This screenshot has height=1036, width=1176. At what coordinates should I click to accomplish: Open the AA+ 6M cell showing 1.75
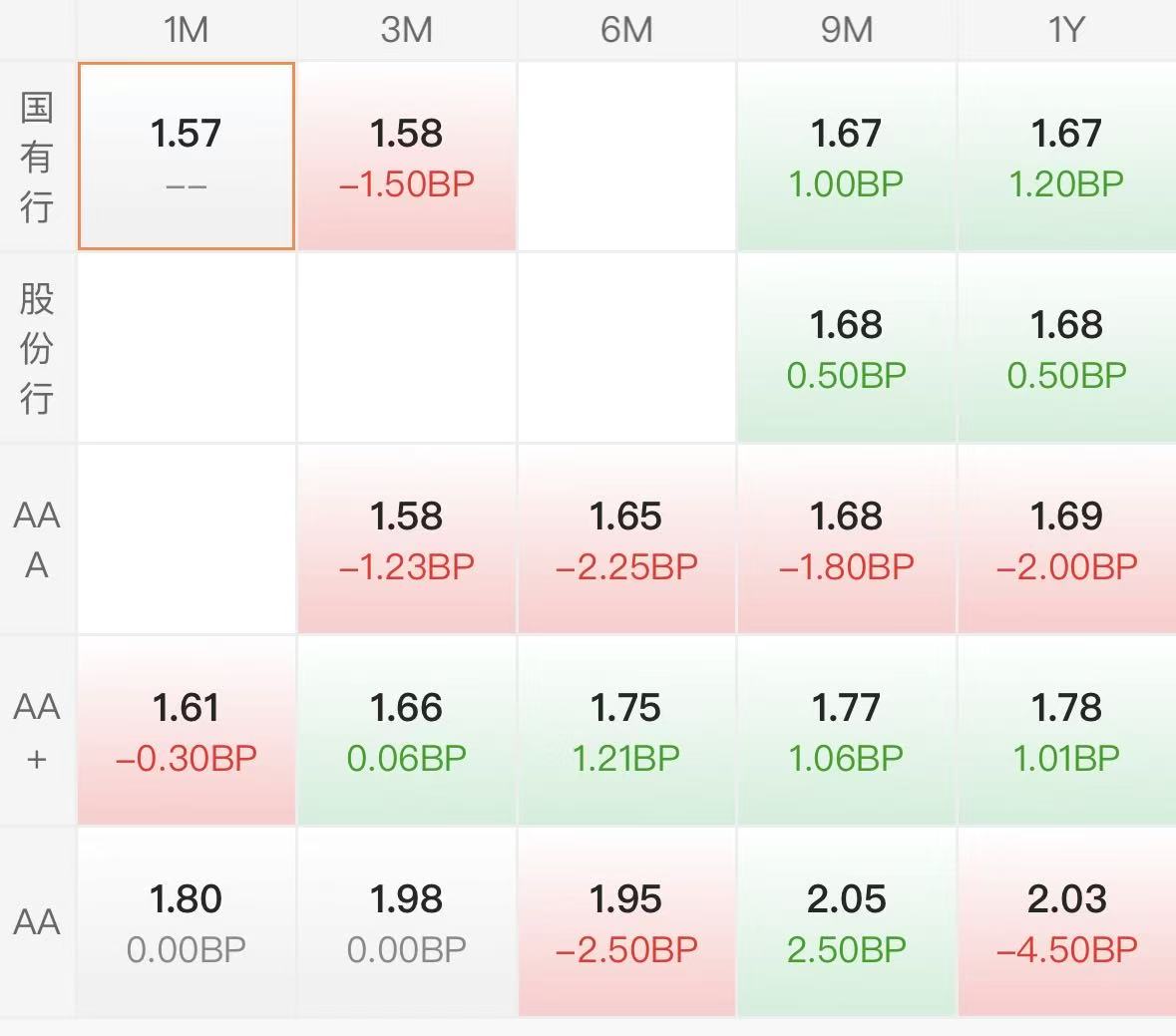click(x=626, y=731)
